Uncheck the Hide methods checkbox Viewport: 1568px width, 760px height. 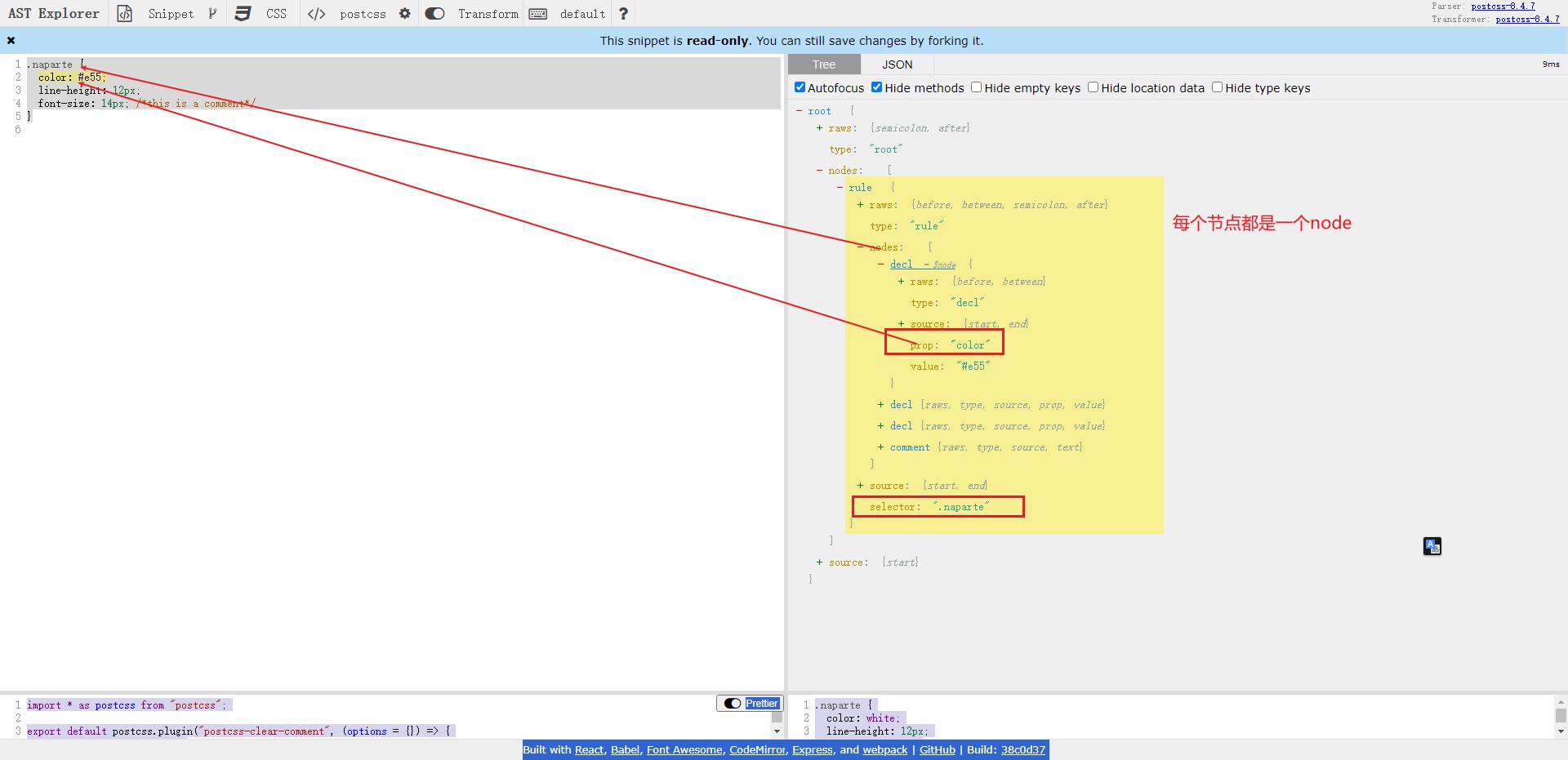point(876,87)
